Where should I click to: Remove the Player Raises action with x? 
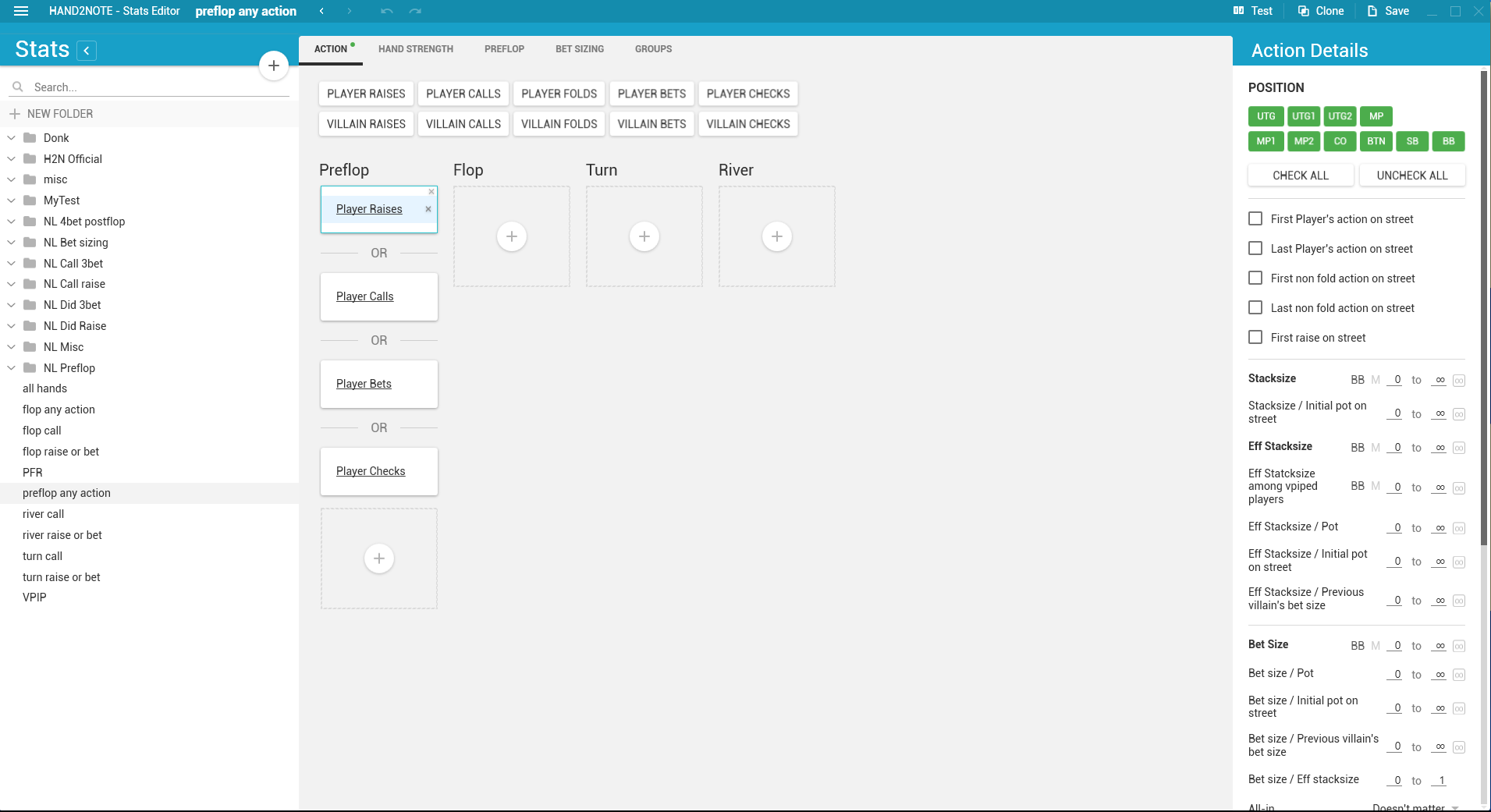point(428,209)
